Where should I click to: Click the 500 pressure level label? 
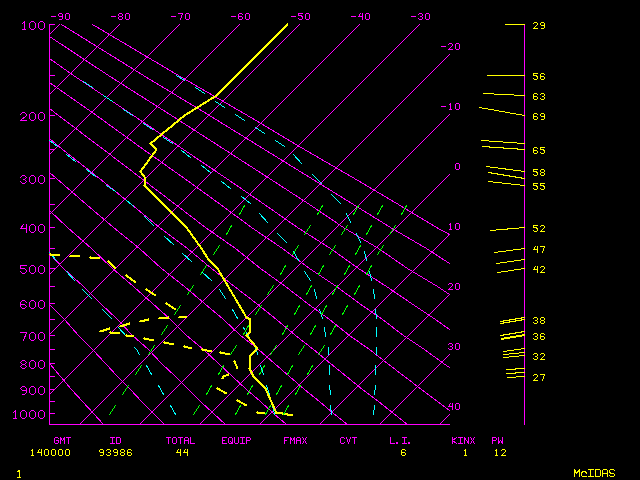[x=33, y=269]
